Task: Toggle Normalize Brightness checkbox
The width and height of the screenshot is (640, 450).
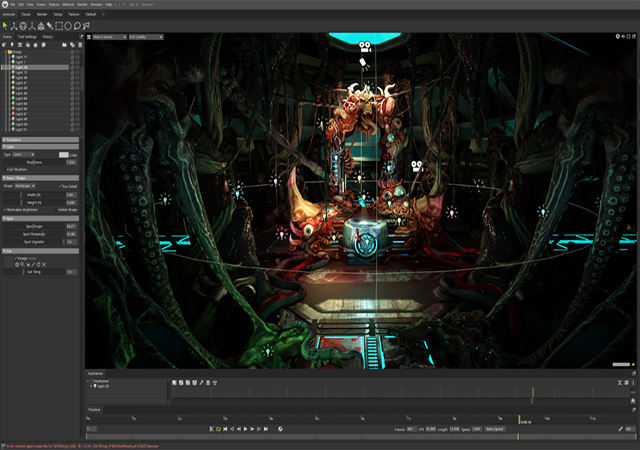Action: (x=5, y=208)
